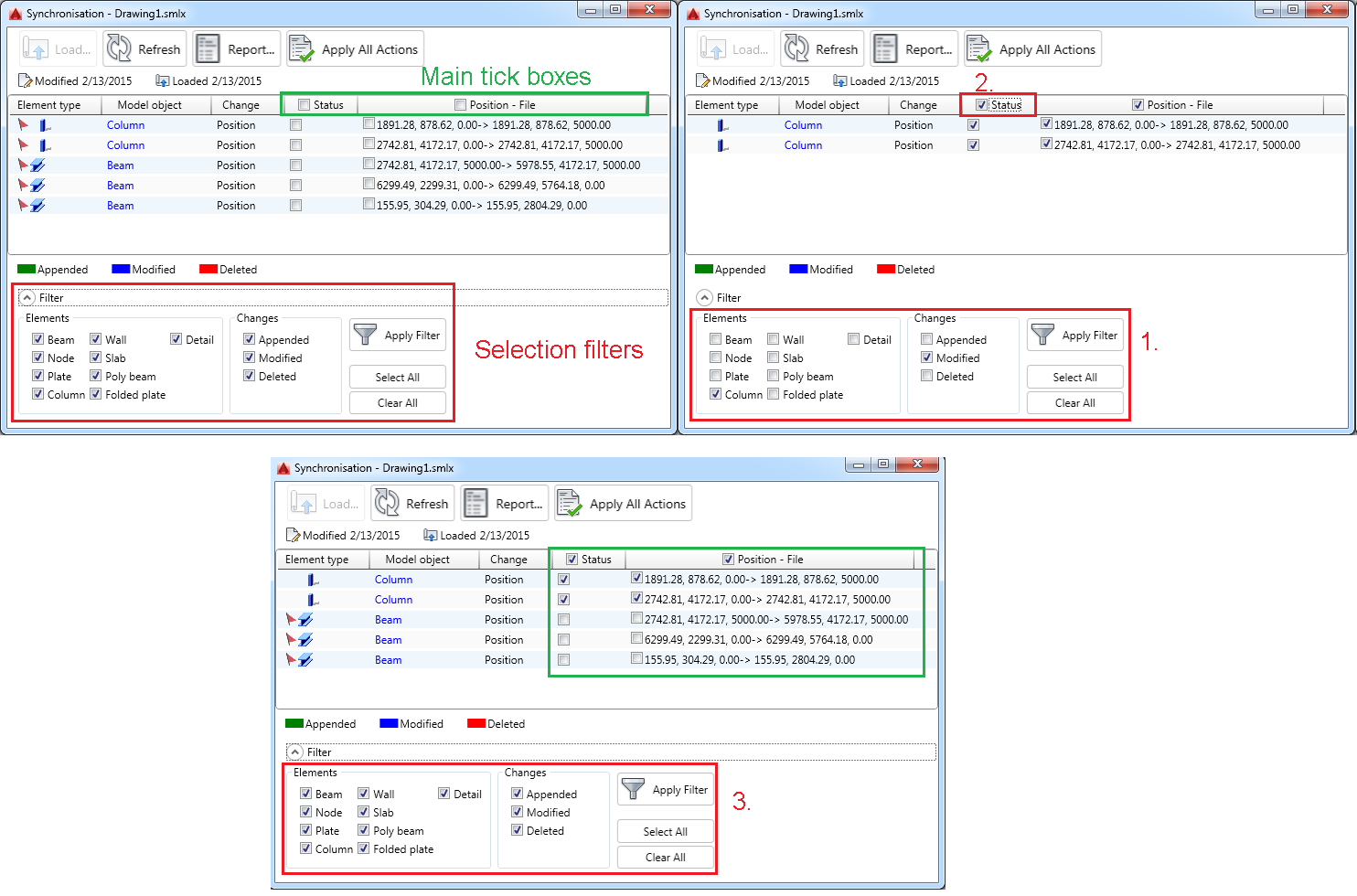Viewport: 1357px width, 896px height.
Task: Click blue Modified legend swatch in top-right window
Action: 798,270
